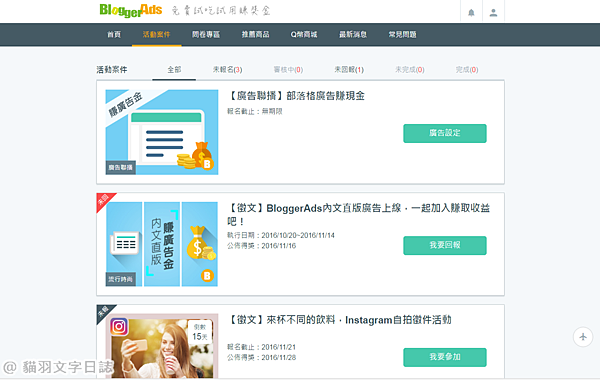
Task: Open the Instagram自拍徵件活動 title link
Action: (339, 320)
